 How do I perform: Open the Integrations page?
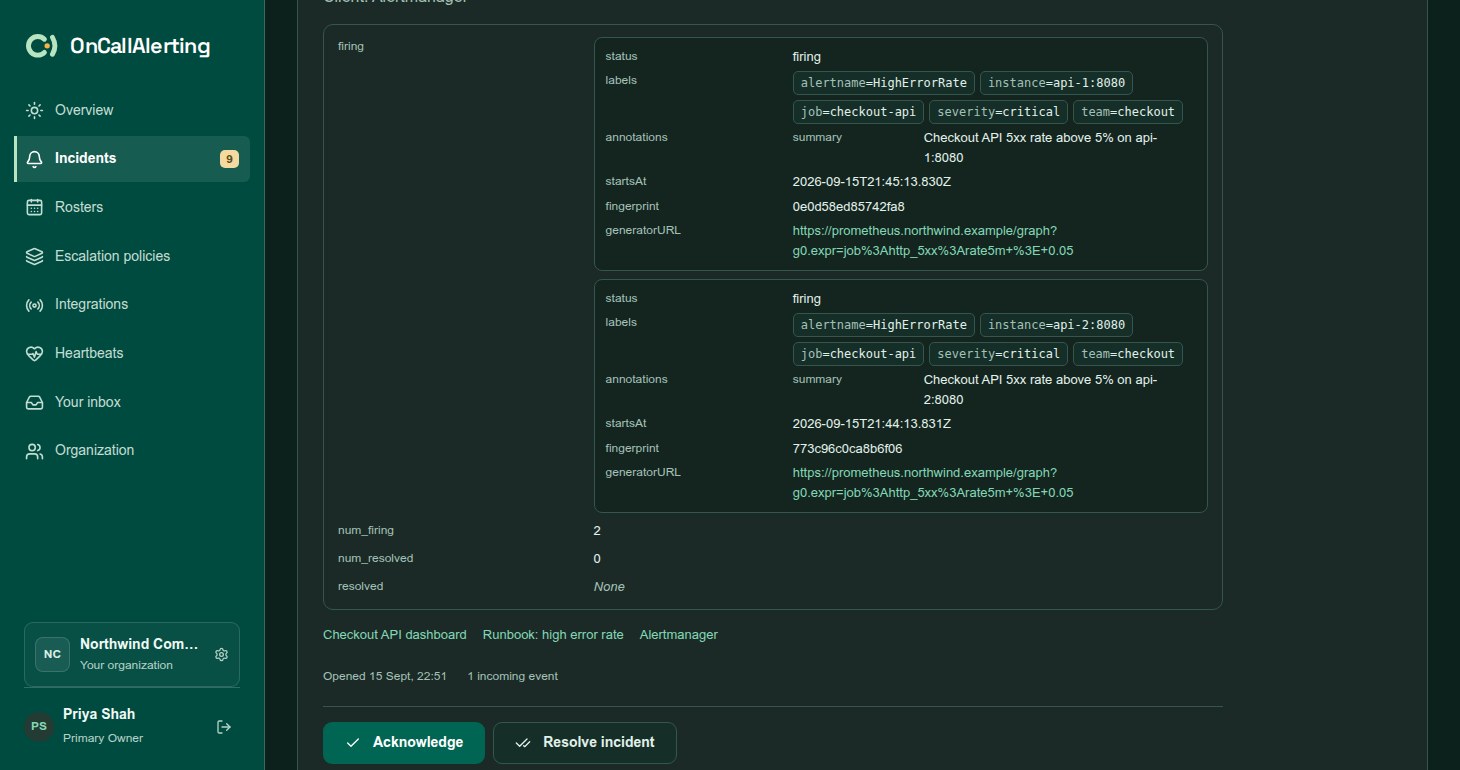click(x=132, y=304)
